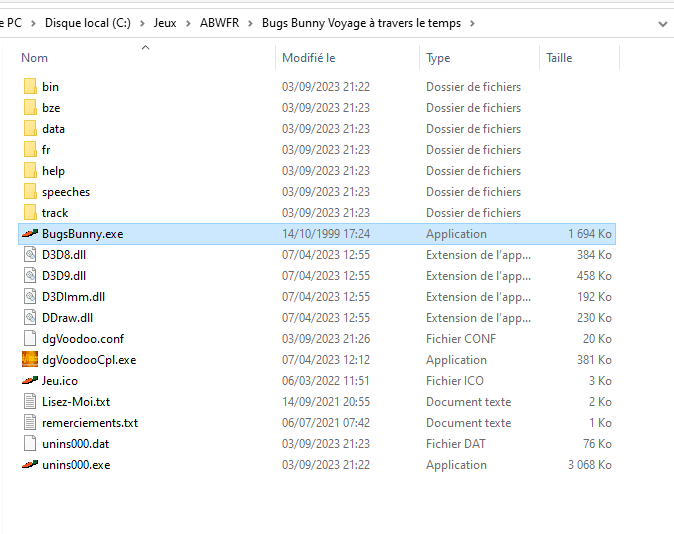Click the Fichier CONF type cell

(461, 339)
